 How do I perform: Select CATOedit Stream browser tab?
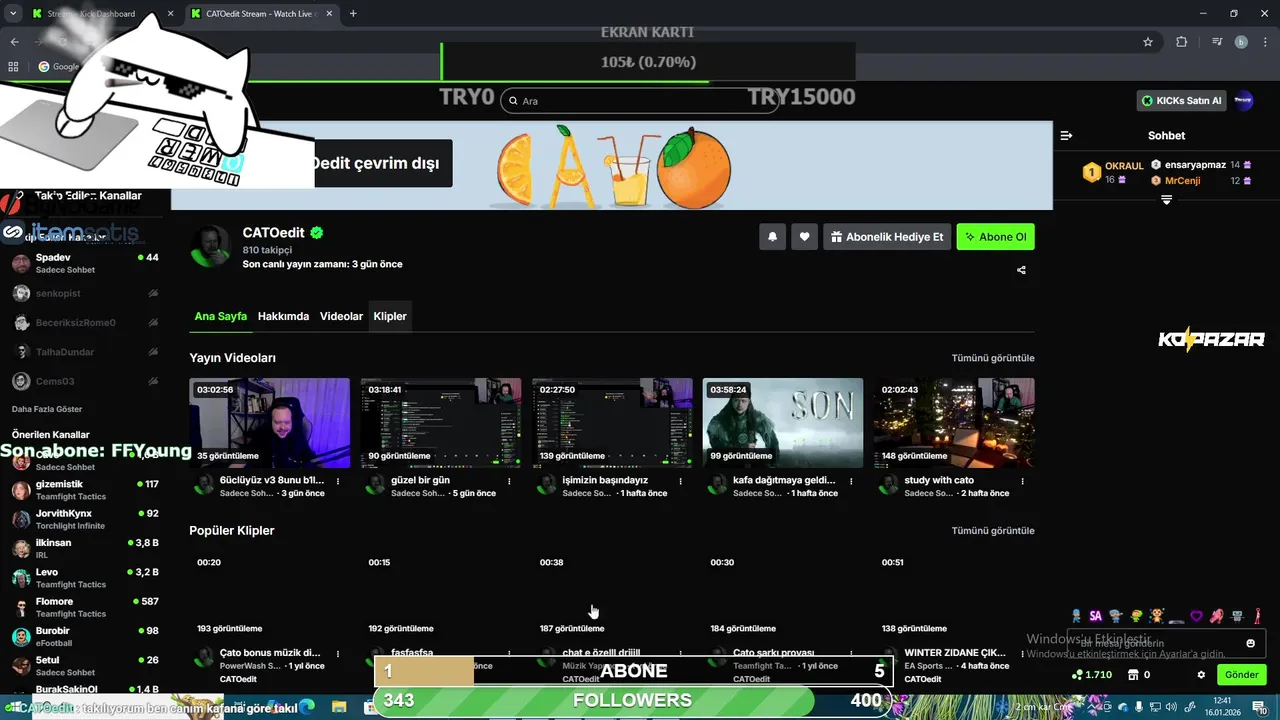click(x=261, y=14)
